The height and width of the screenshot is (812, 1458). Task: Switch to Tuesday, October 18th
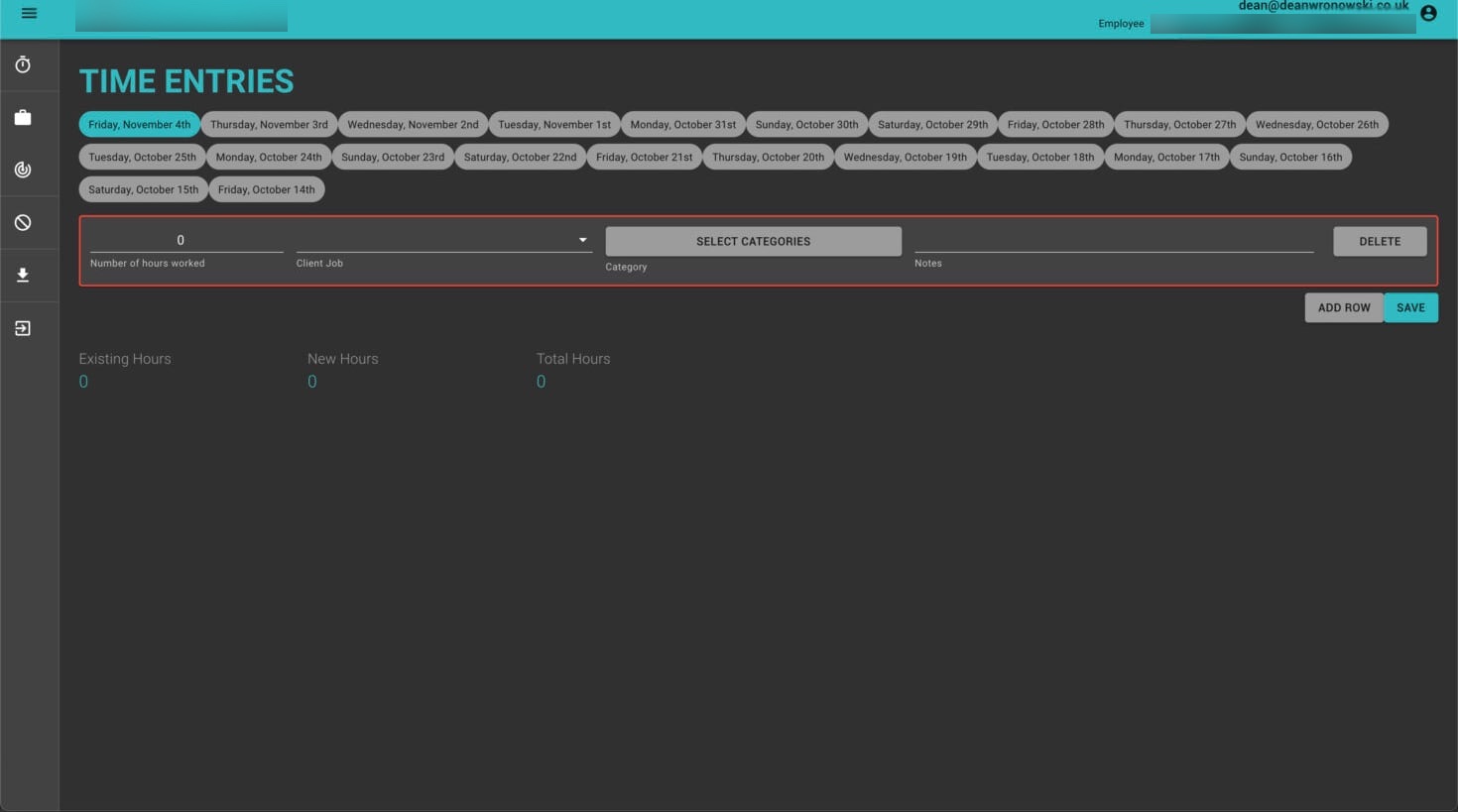(x=1040, y=158)
